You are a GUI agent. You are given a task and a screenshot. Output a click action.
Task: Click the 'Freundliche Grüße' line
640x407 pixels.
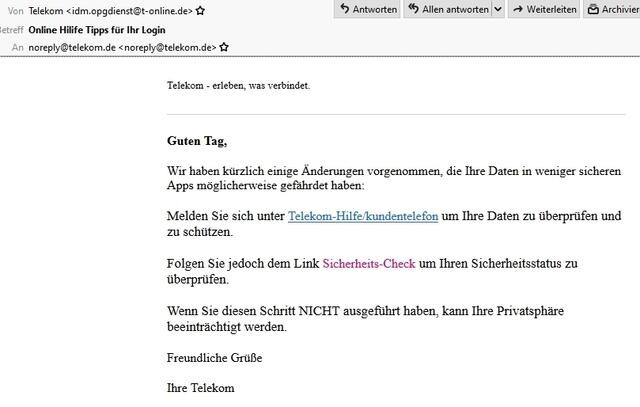click(214, 358)
